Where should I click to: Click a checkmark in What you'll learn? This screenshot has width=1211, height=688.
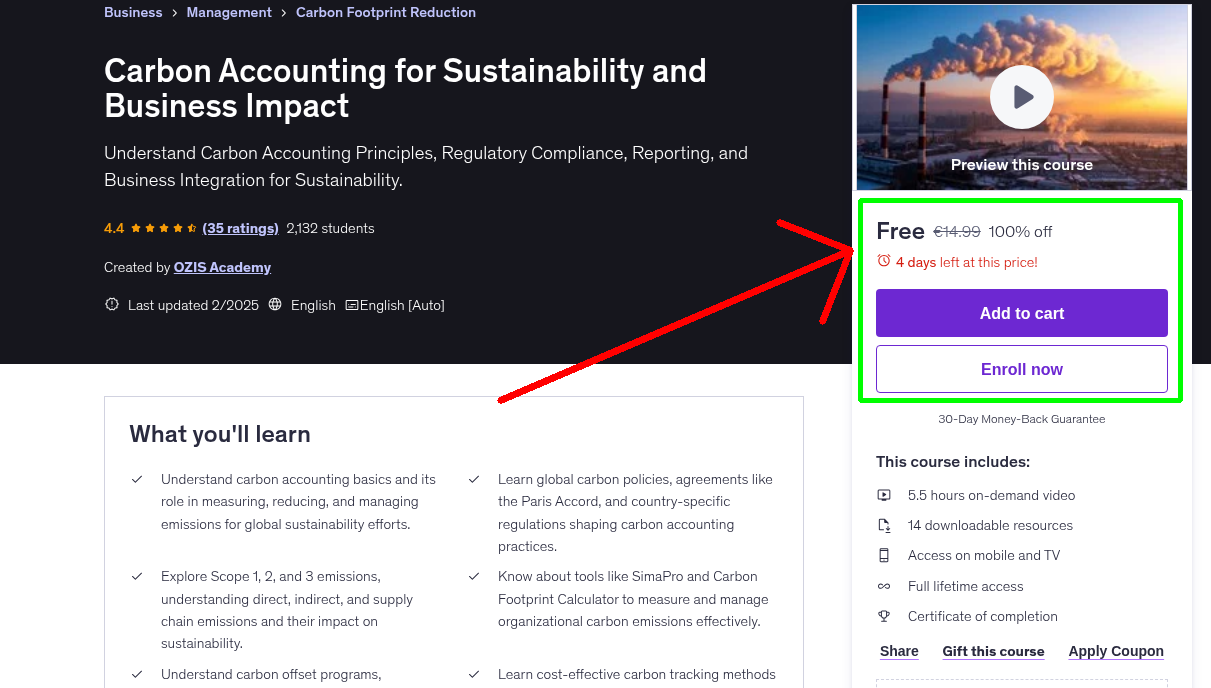click(x=137, y=479)
